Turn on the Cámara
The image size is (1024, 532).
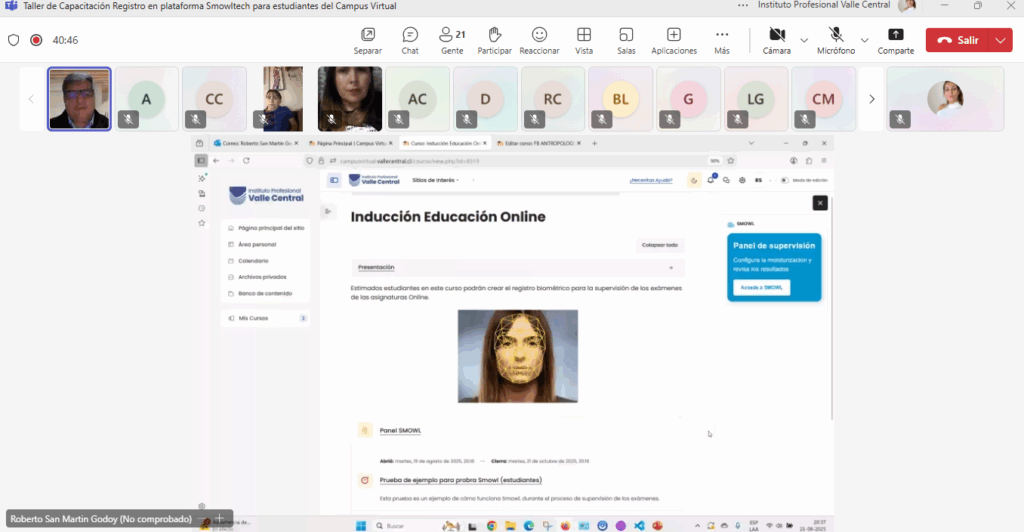tap(776, 40)
